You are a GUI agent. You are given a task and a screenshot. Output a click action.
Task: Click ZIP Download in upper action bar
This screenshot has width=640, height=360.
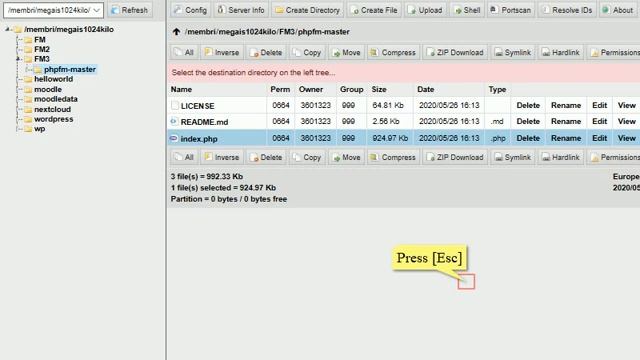click(x=455, y=52)
